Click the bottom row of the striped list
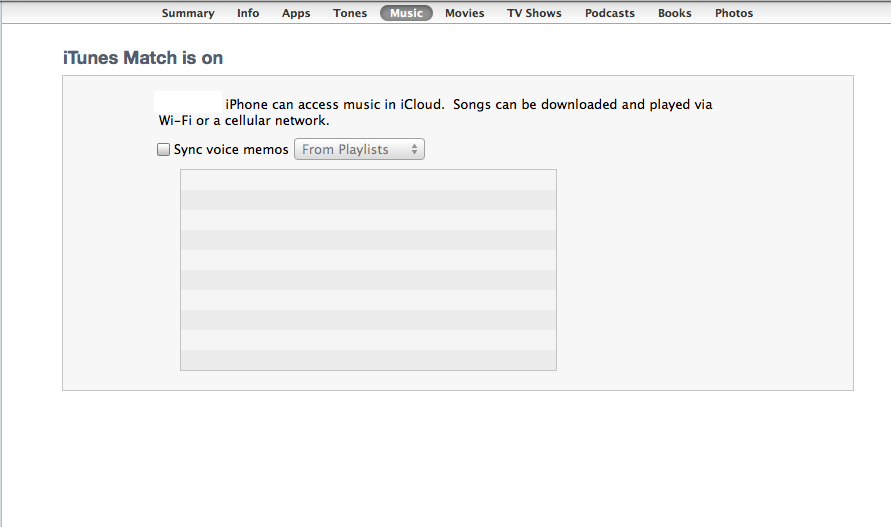 pos(368,360)
